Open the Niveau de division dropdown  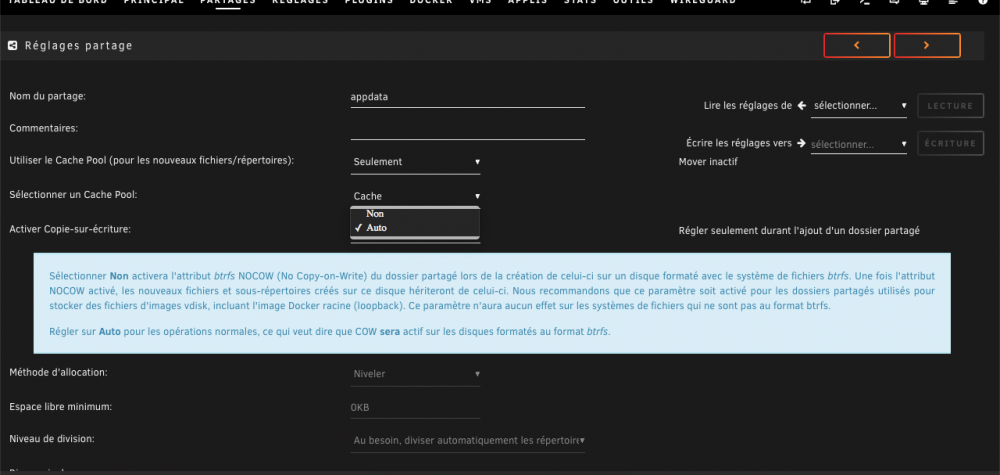467,441
